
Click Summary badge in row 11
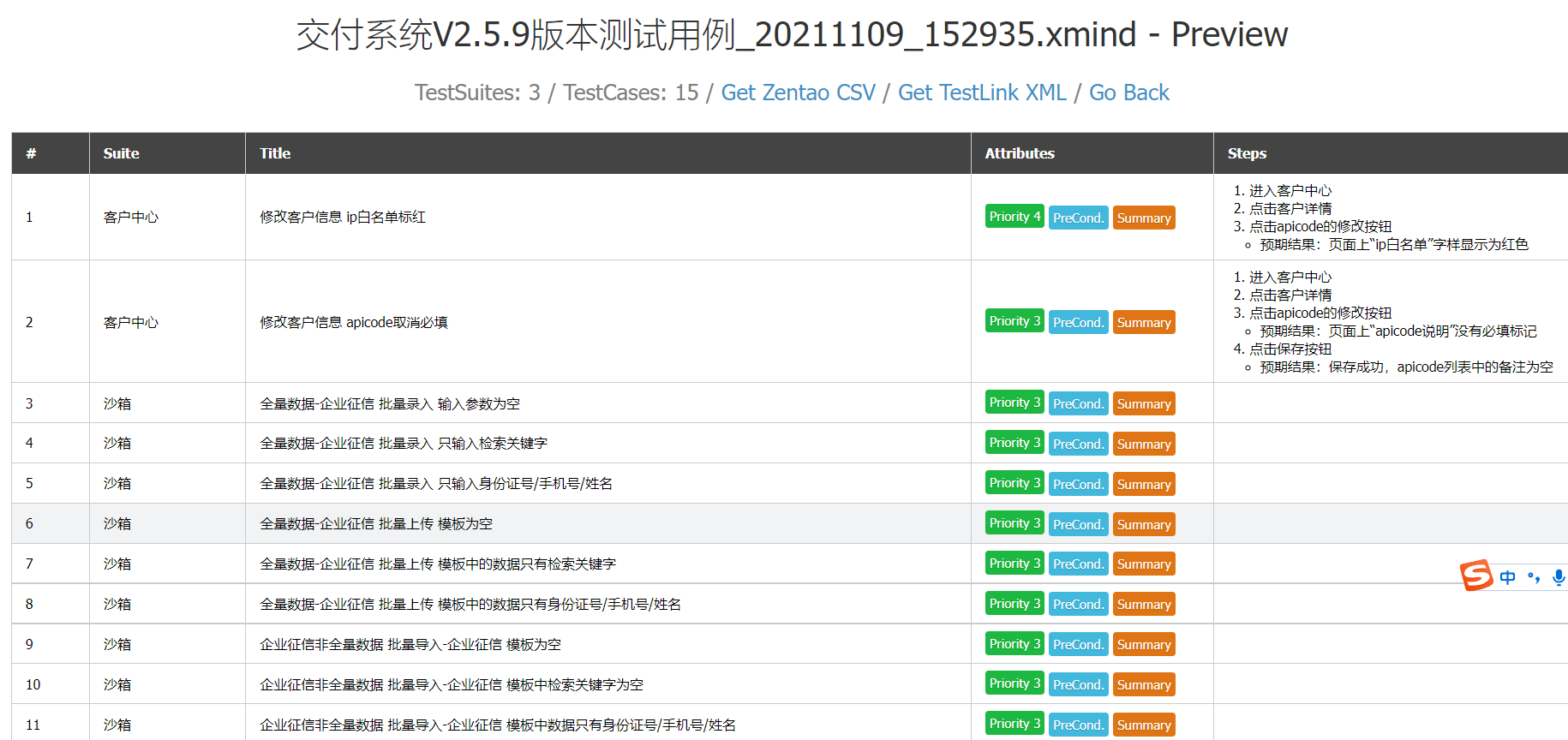pyautogui.click(x=1144, y=725)
